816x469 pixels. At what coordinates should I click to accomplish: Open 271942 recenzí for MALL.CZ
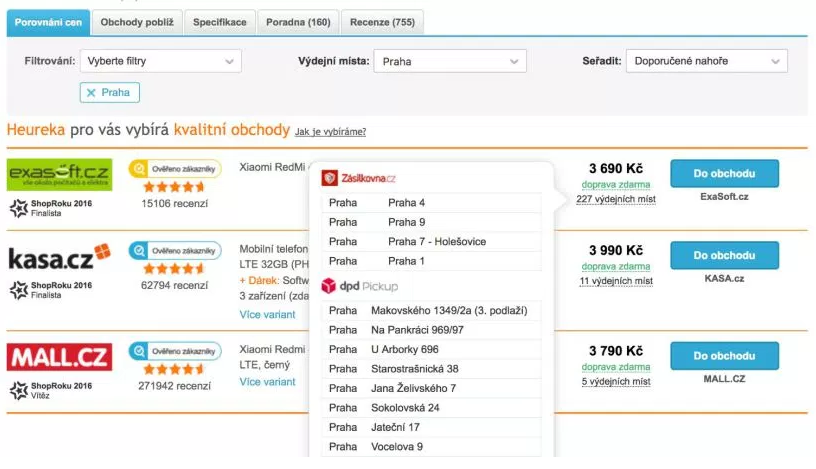174,386
